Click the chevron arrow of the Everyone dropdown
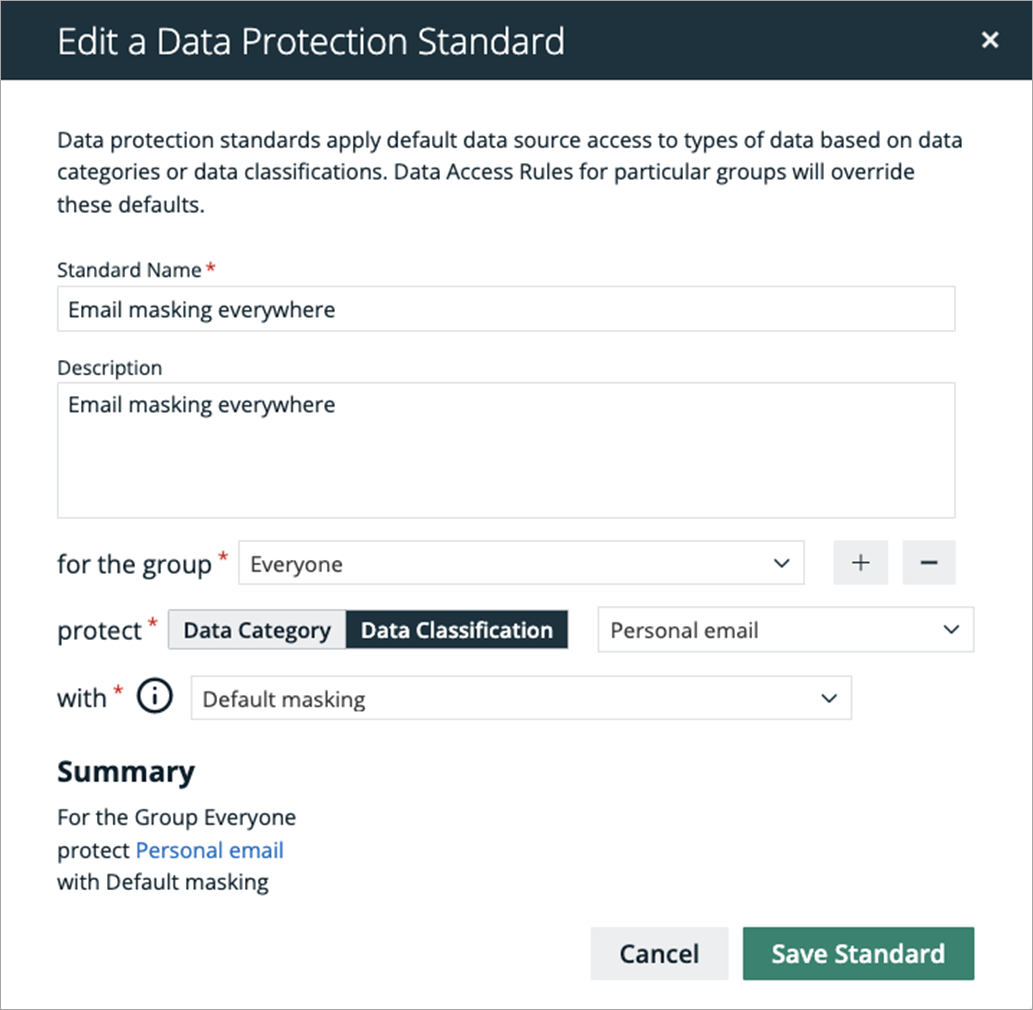Image resolution: width=1033 pixels, height=1010 pixels. [x=782, y=564]
